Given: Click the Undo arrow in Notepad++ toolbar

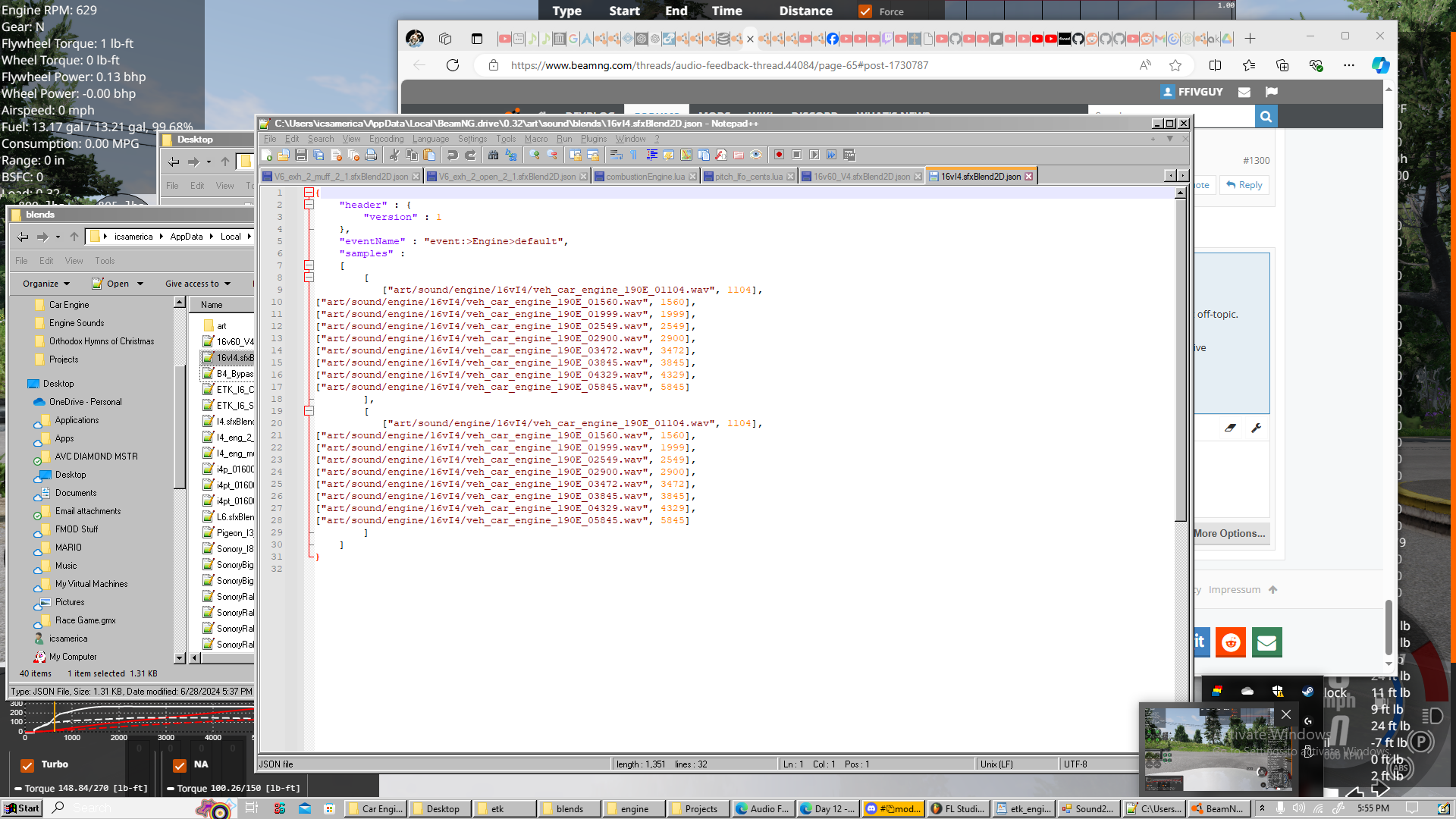Looking at the screenshot, I should coord(452,155).
